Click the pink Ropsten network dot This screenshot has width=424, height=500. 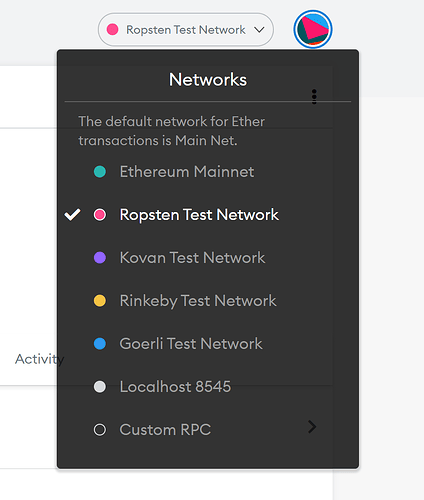100,215
